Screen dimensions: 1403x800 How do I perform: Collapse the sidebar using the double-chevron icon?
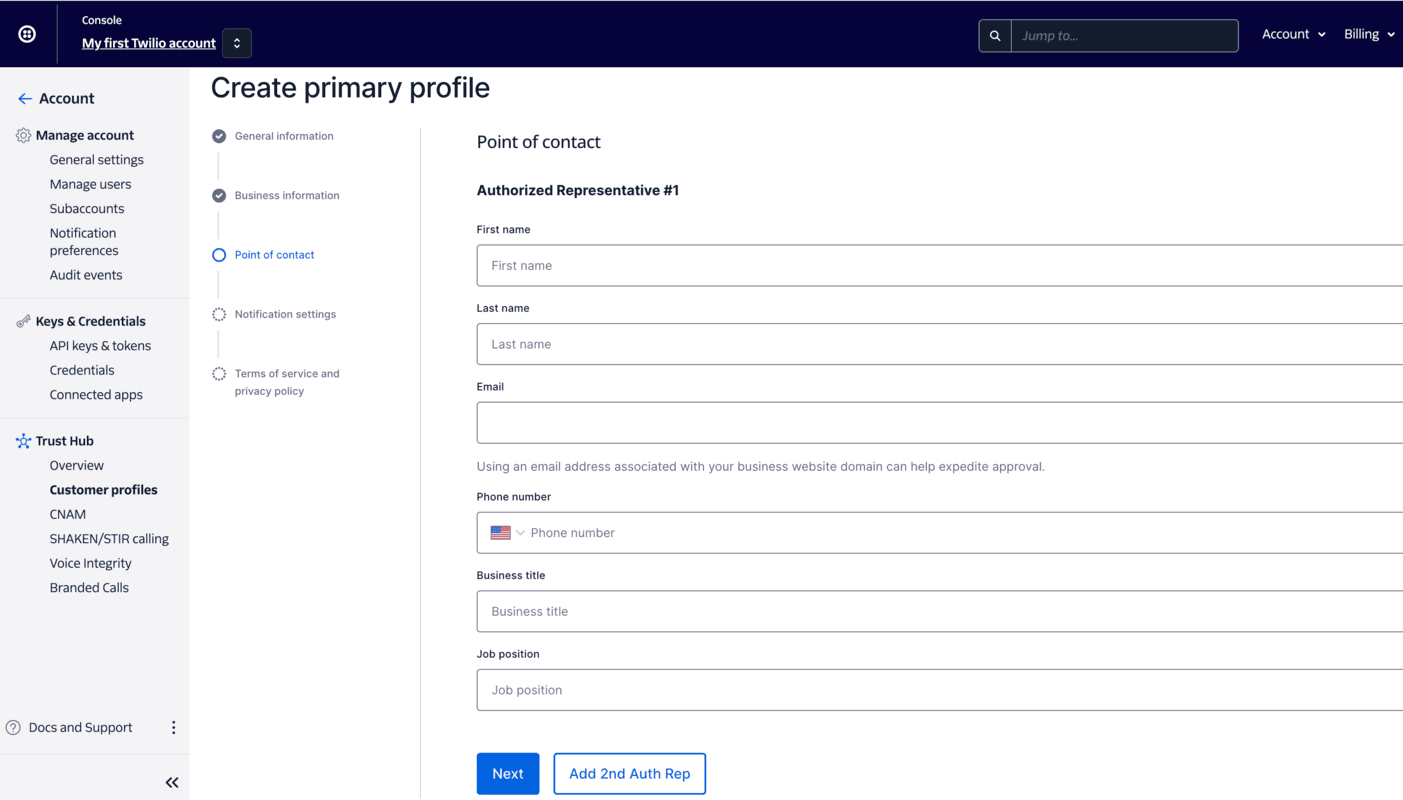point(171,782)
